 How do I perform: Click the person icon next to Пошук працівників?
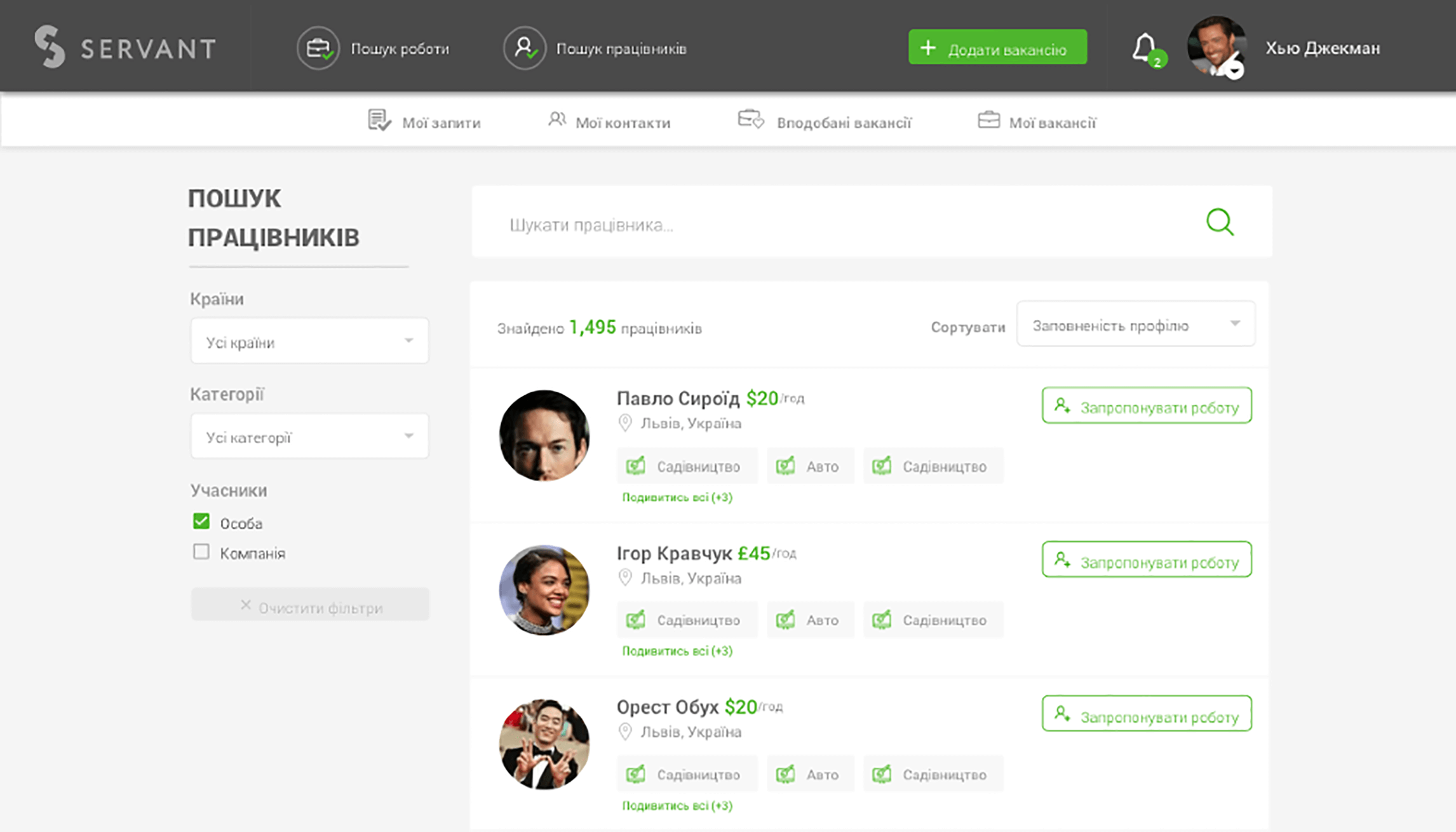[x=524, y=47]
